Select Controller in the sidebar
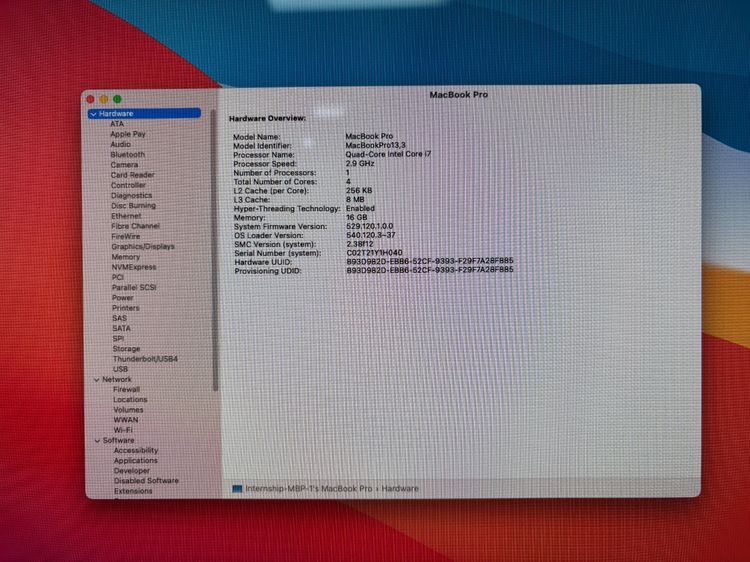Image resolution: width=750 pixels, height=562 pixels. (x=128, y=186)
